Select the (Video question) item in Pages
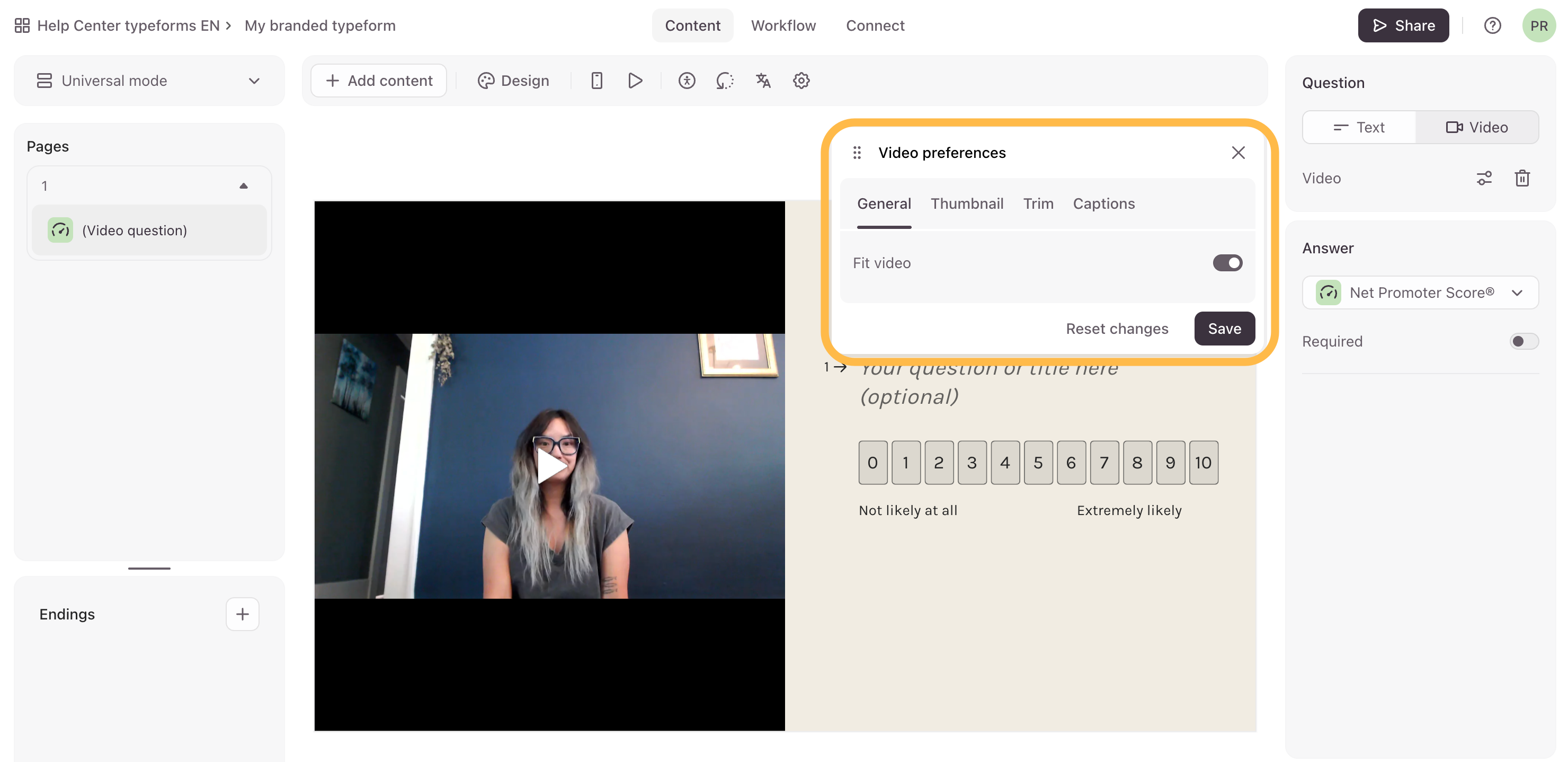 click(x=148, y=231)
